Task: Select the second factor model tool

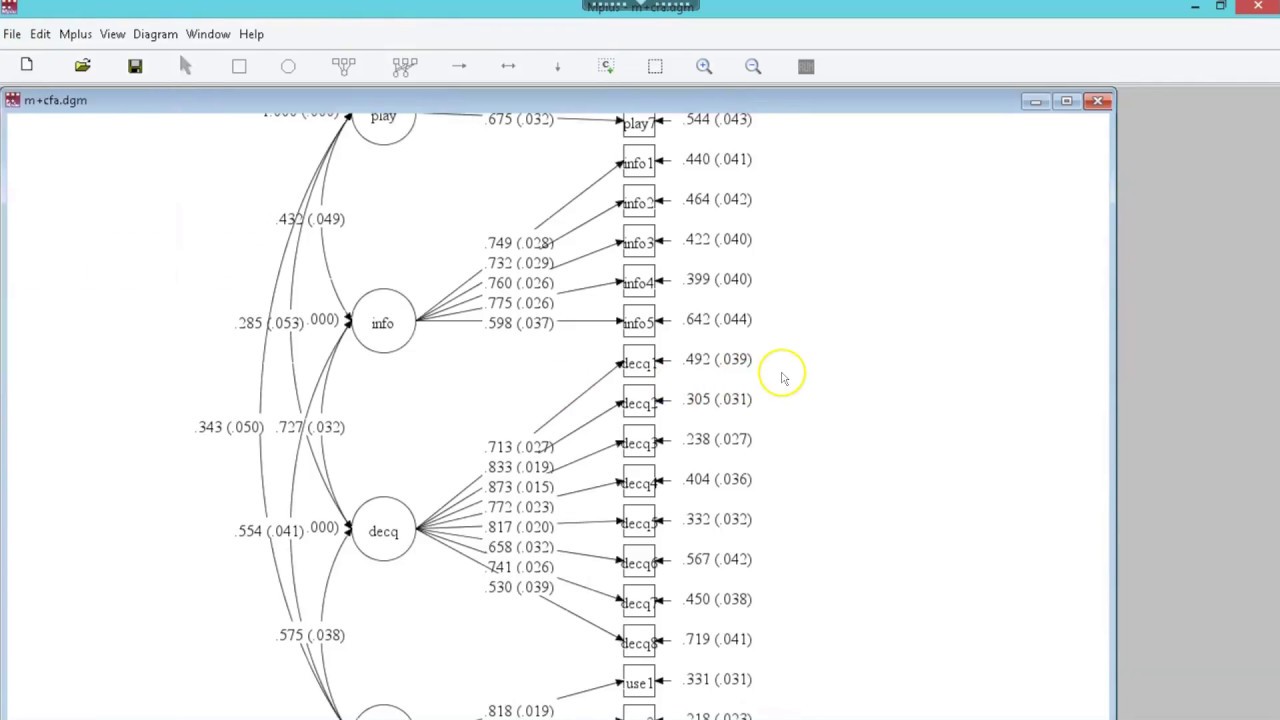Action: click(404, 66)
